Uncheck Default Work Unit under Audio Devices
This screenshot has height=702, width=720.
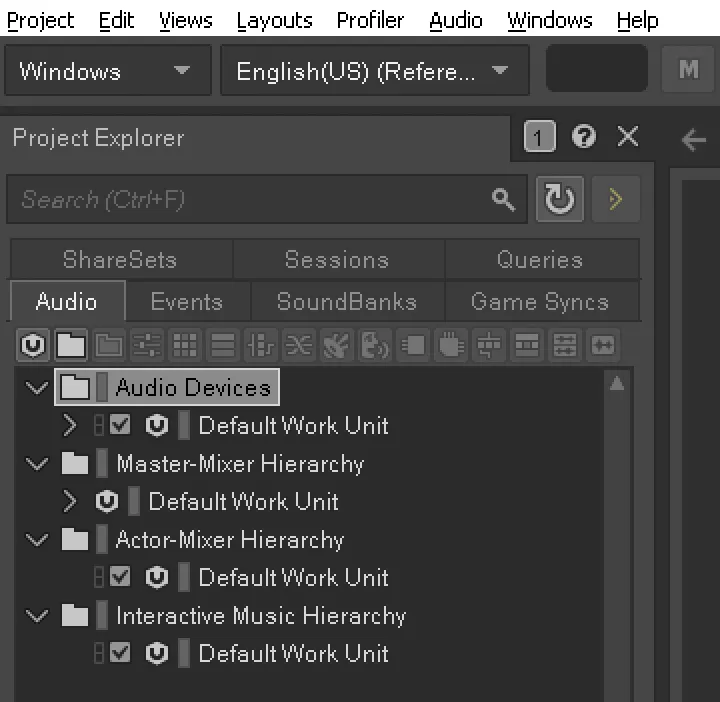[120, 425]
